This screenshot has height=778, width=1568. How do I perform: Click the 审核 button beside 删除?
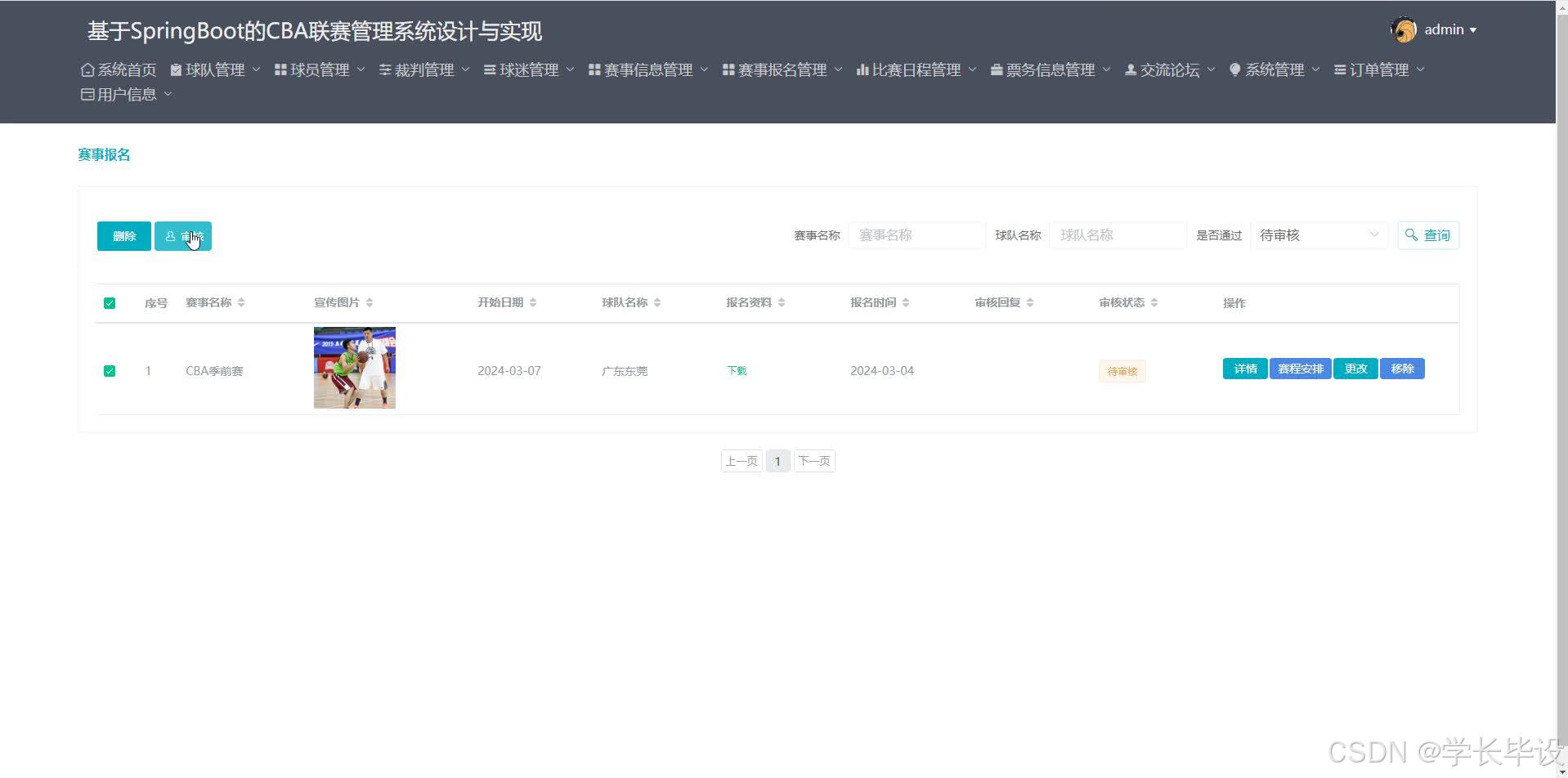[x=183, y=236]
